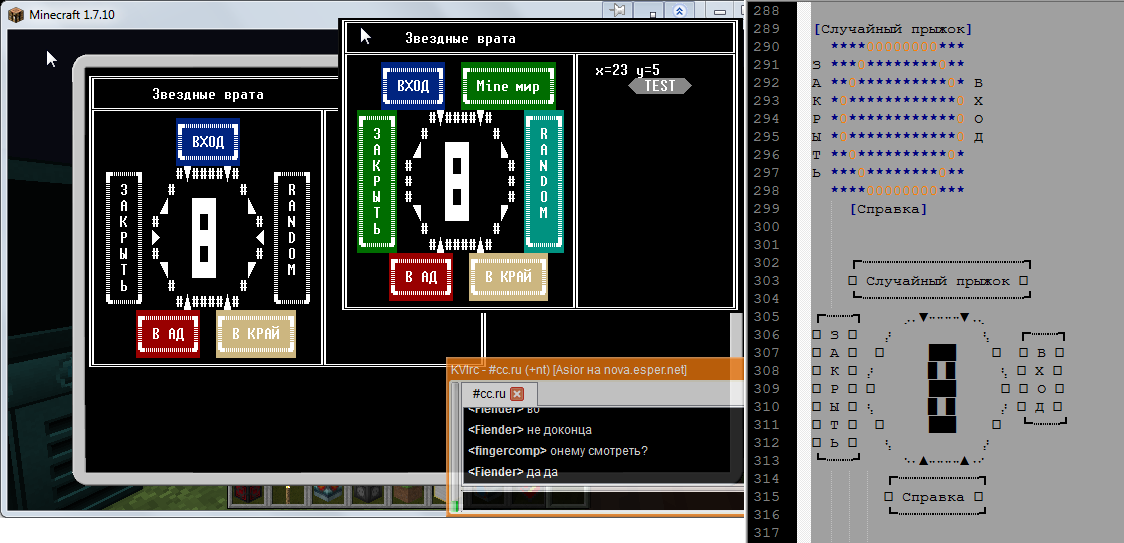Click line number 300 in editor gutter
1124x543 pixels.
[x=767, y=227]
